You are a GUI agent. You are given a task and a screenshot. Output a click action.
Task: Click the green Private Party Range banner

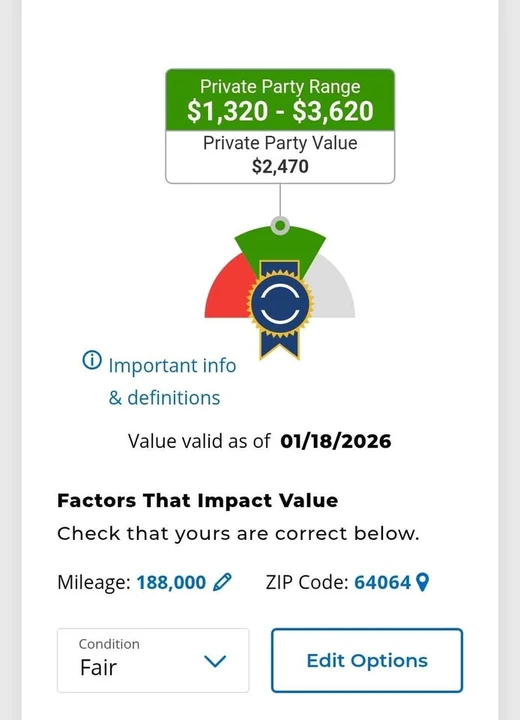280,100
